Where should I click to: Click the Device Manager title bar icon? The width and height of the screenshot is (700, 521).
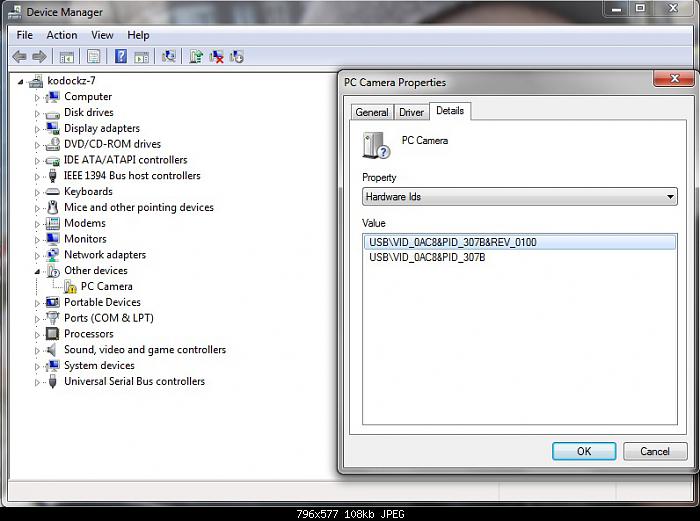pos(14,12)
